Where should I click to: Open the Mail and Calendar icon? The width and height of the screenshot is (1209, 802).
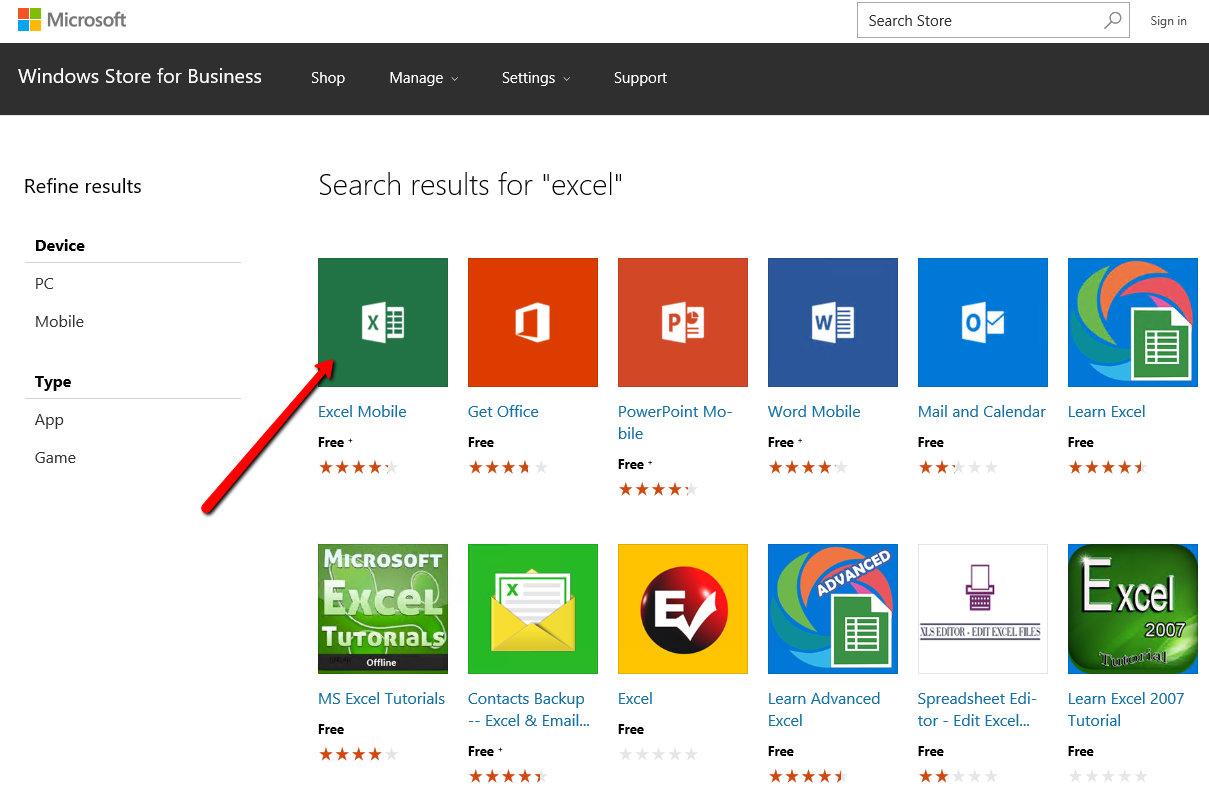(983, 322)
